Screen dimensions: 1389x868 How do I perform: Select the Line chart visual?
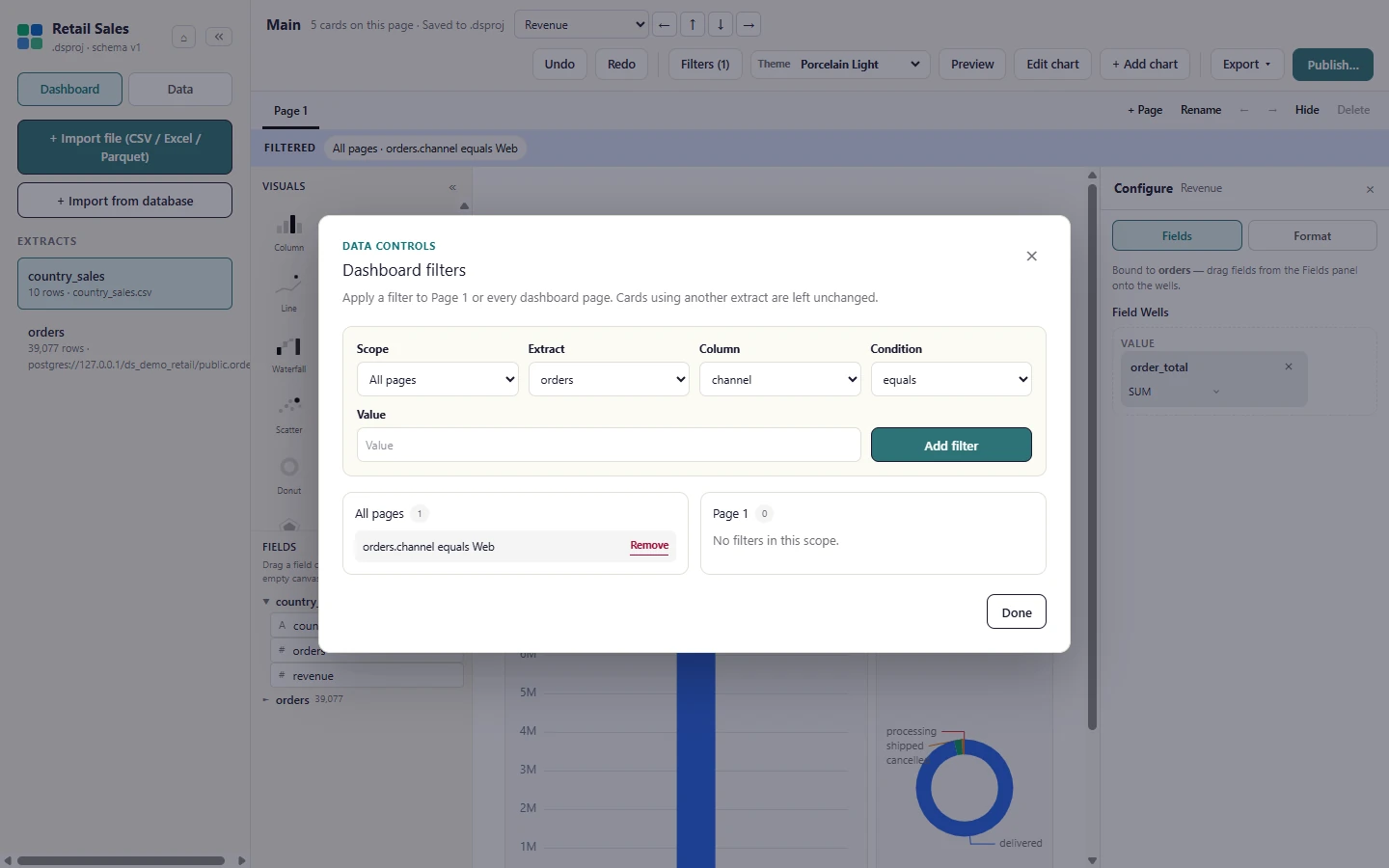pos(289,293)
